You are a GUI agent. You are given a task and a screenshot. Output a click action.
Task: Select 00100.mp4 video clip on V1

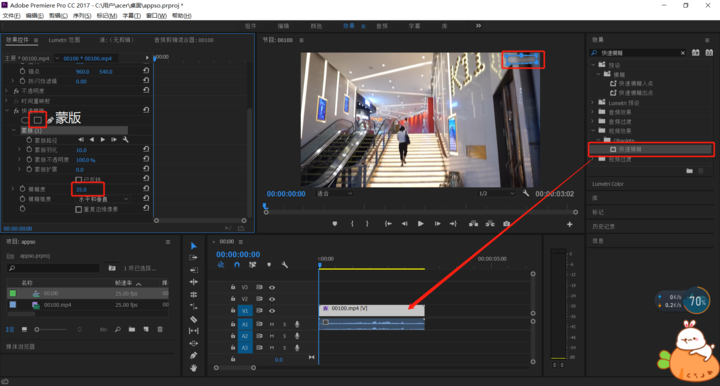371,310
